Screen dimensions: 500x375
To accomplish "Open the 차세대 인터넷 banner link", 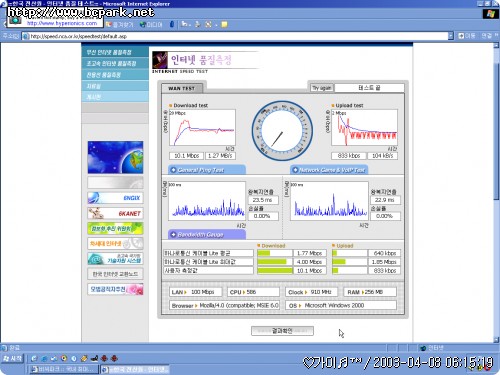I will pyautogui.click(x=115, y=243).
